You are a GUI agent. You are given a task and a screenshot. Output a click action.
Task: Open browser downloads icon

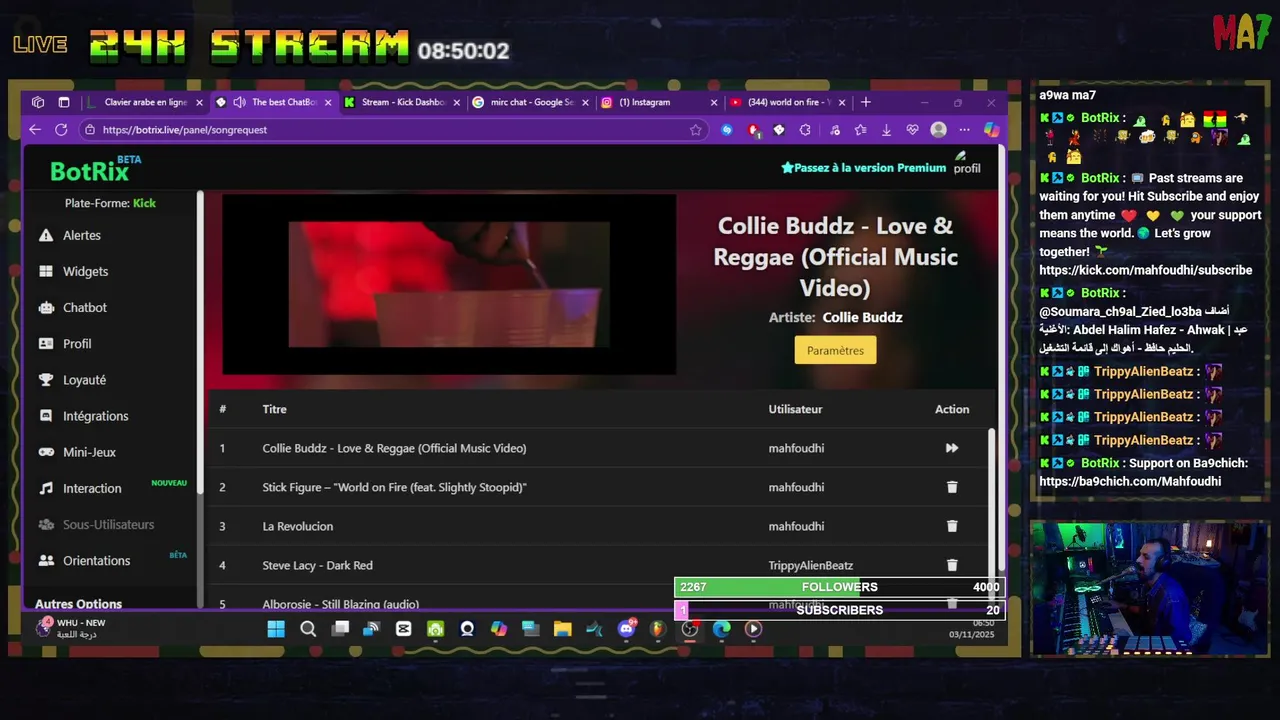click(886, 129)
